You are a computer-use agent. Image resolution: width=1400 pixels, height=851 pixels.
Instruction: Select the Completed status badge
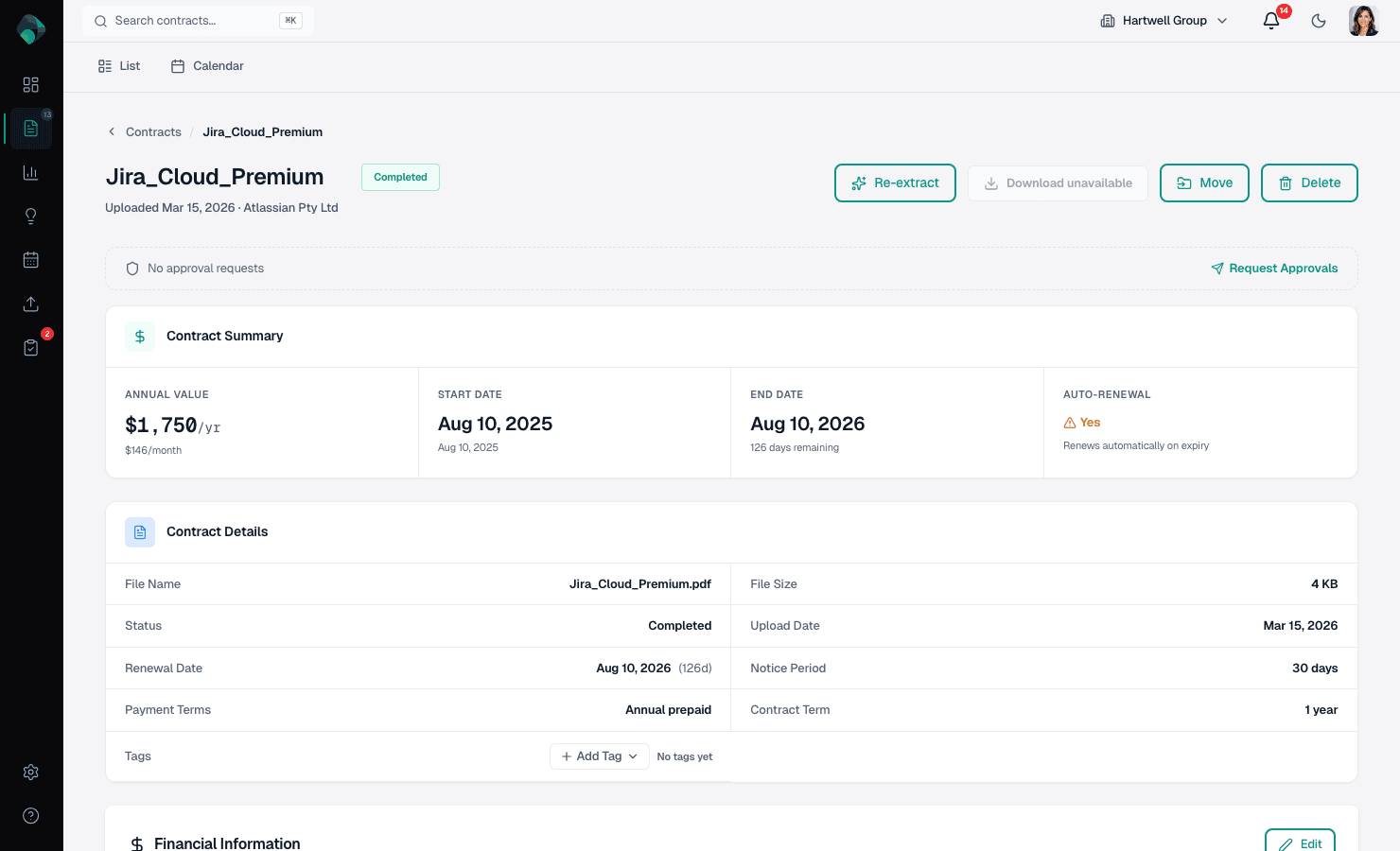(x=400, y=177)
